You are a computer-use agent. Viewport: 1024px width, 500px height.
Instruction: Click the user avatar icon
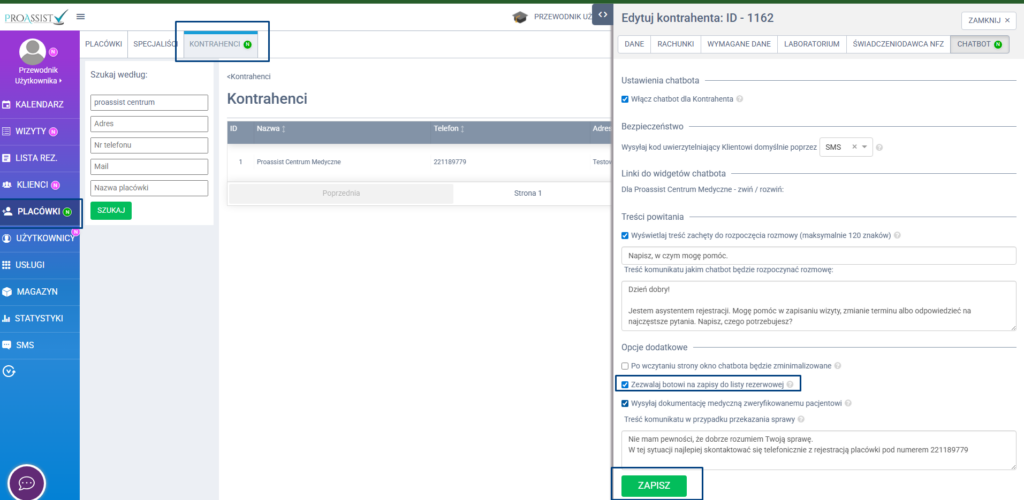click(x=33, y=53)
